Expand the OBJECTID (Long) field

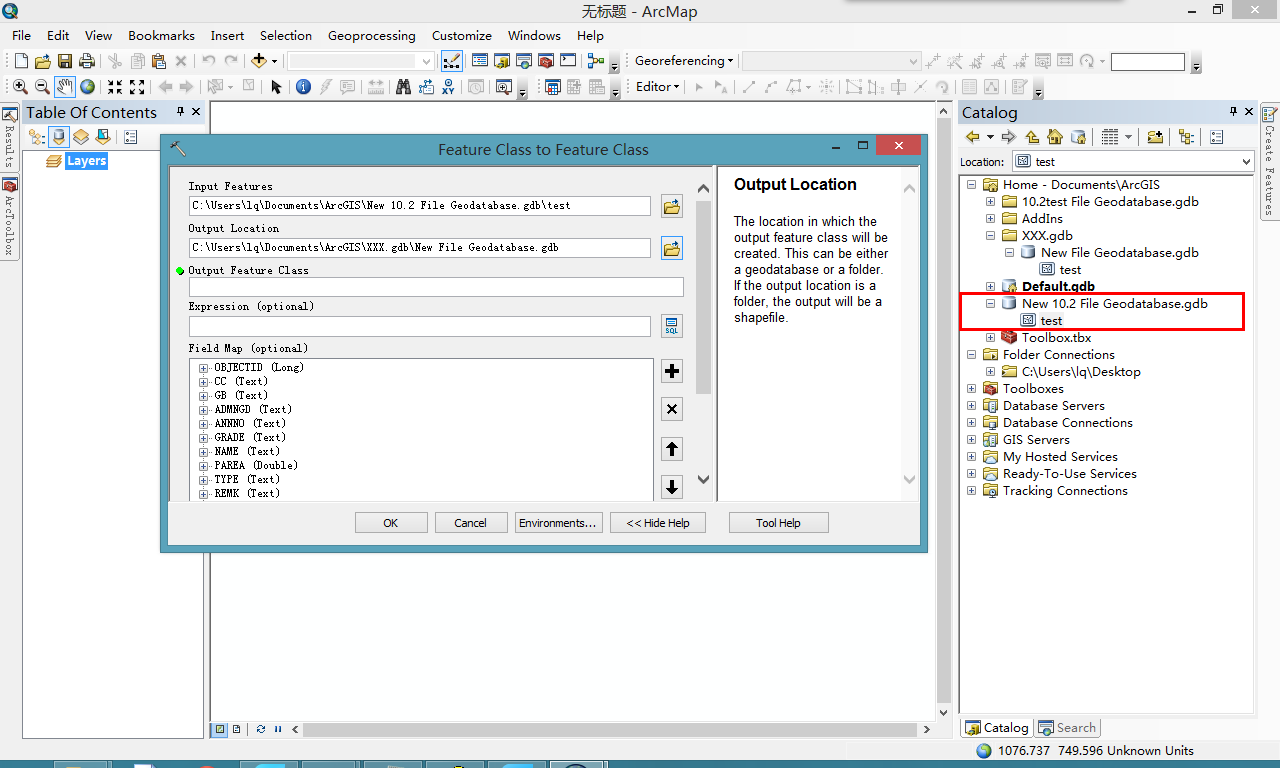pyautogui.click(x=204, y=368)
